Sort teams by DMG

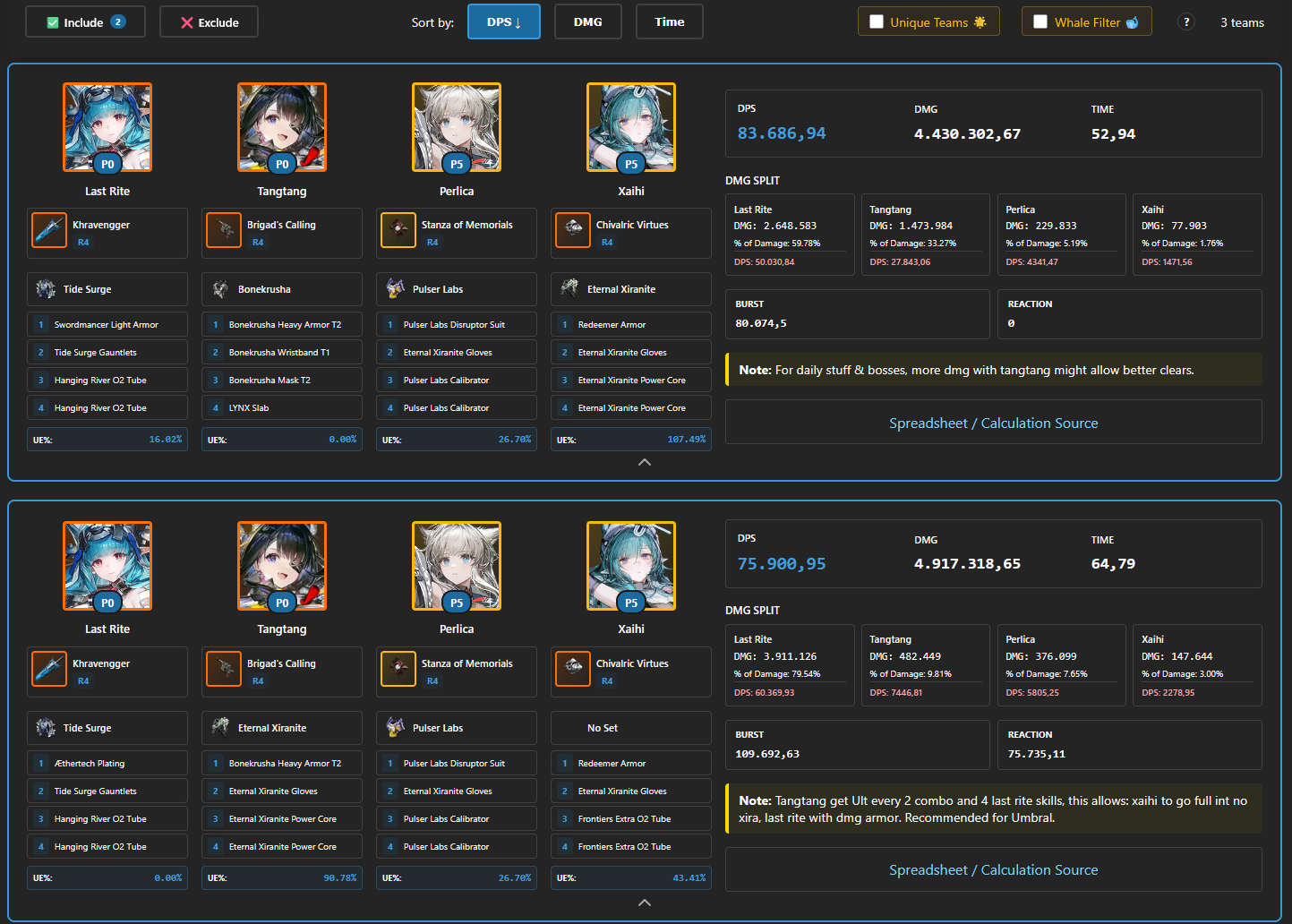point(588,21)
